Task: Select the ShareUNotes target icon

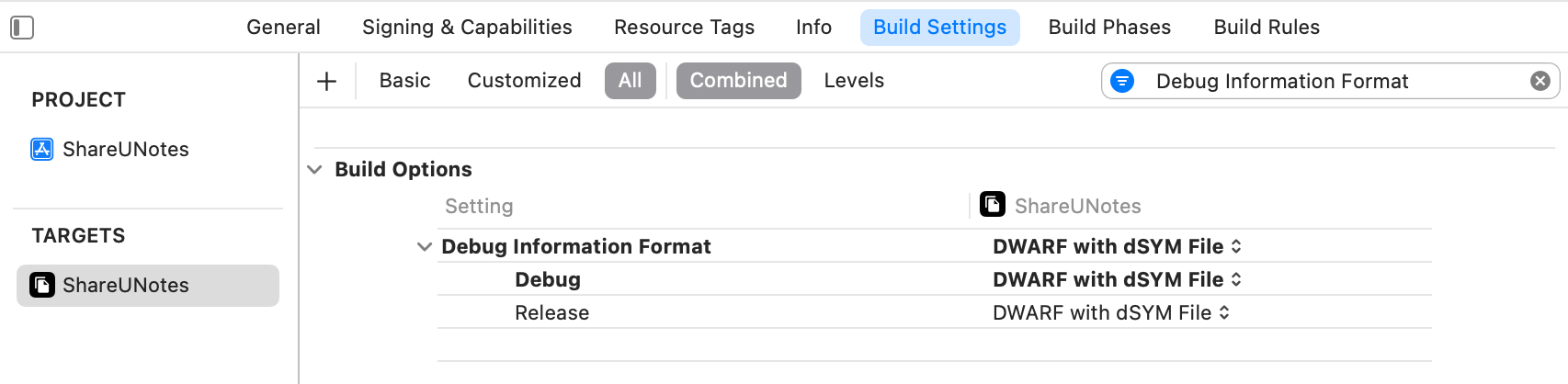Action: [42, 285]
